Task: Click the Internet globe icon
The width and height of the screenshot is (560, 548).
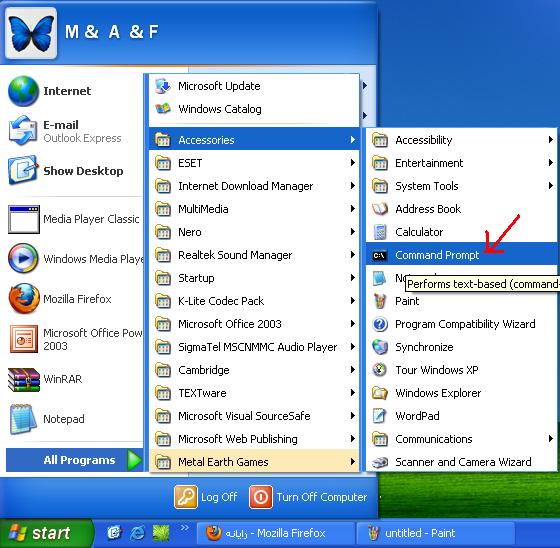Action: point(24,91)
